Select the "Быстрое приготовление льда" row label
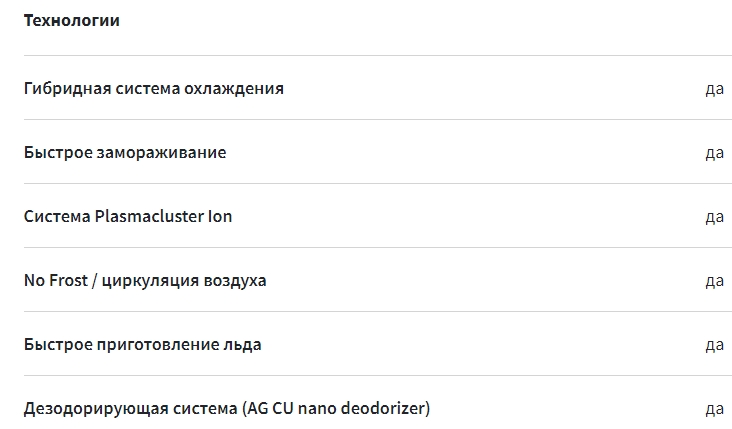This screenshot has width=732, height=429. pos(142,344)
